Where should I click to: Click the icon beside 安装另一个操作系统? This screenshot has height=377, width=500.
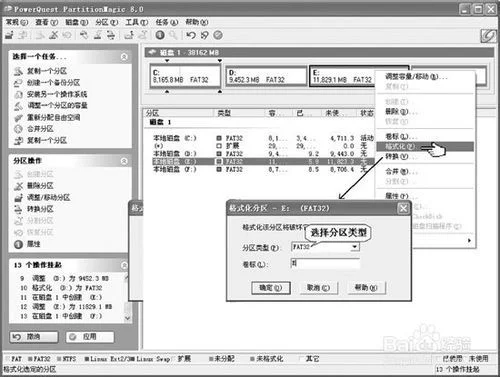18,94
